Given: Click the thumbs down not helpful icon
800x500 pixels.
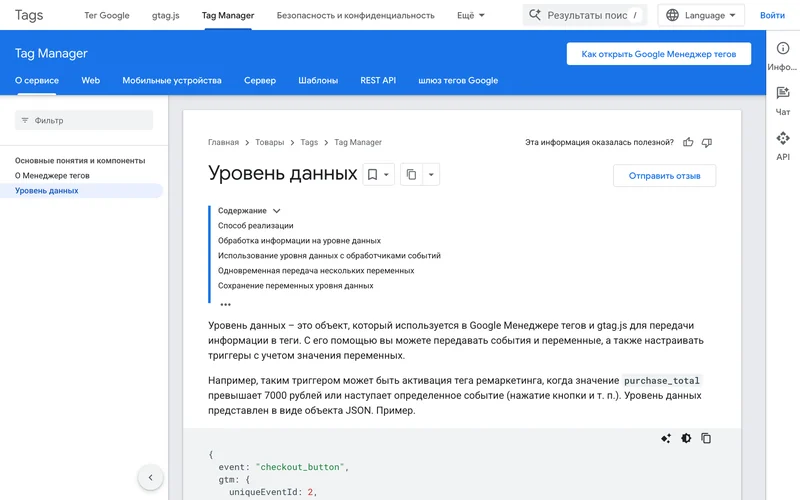Looking at the screenshot, I should click(x=707, y=142).
